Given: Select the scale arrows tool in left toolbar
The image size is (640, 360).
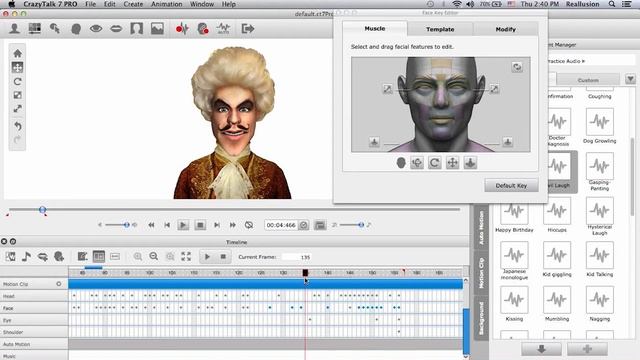Looking at the screenshot, I should click(x=18, y=109).
